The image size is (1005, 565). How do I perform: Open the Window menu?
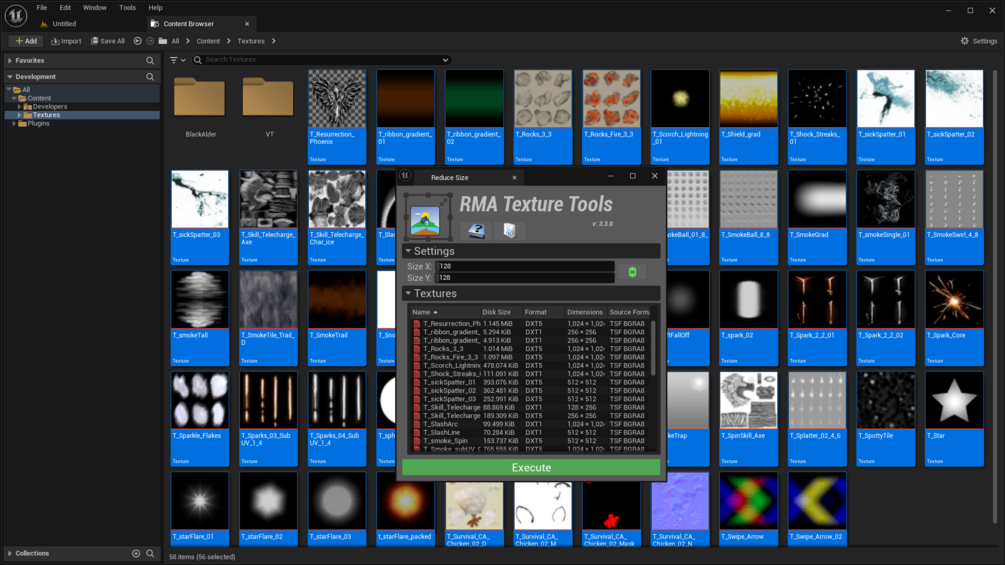pos(95,8)
